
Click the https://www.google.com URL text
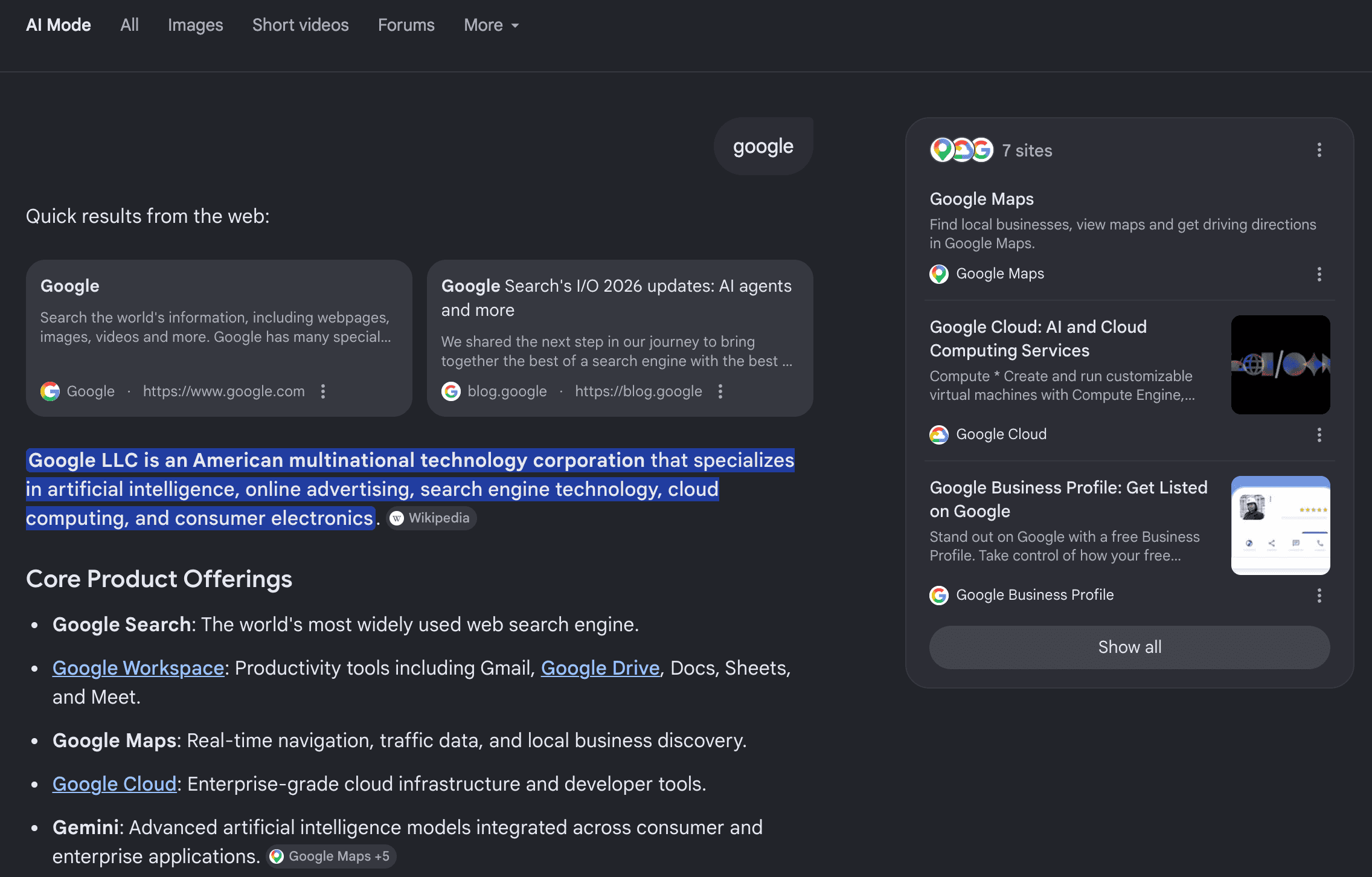coord(224,391)
